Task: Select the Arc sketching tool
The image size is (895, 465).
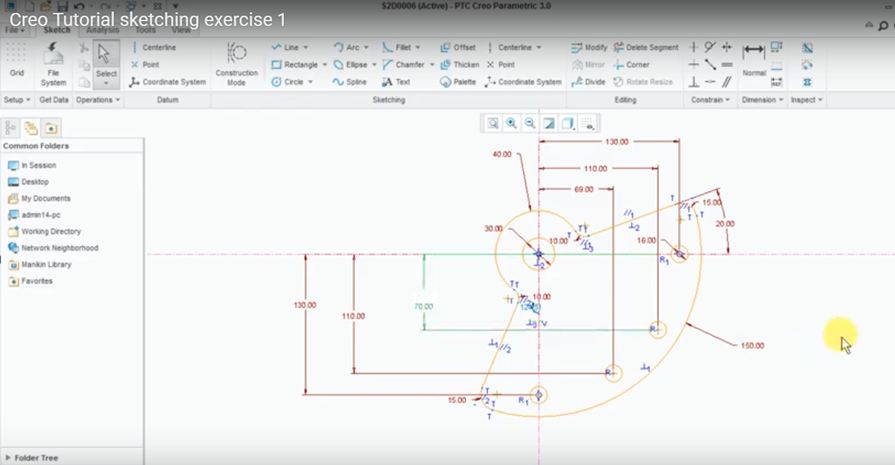Action: point(346,47)
